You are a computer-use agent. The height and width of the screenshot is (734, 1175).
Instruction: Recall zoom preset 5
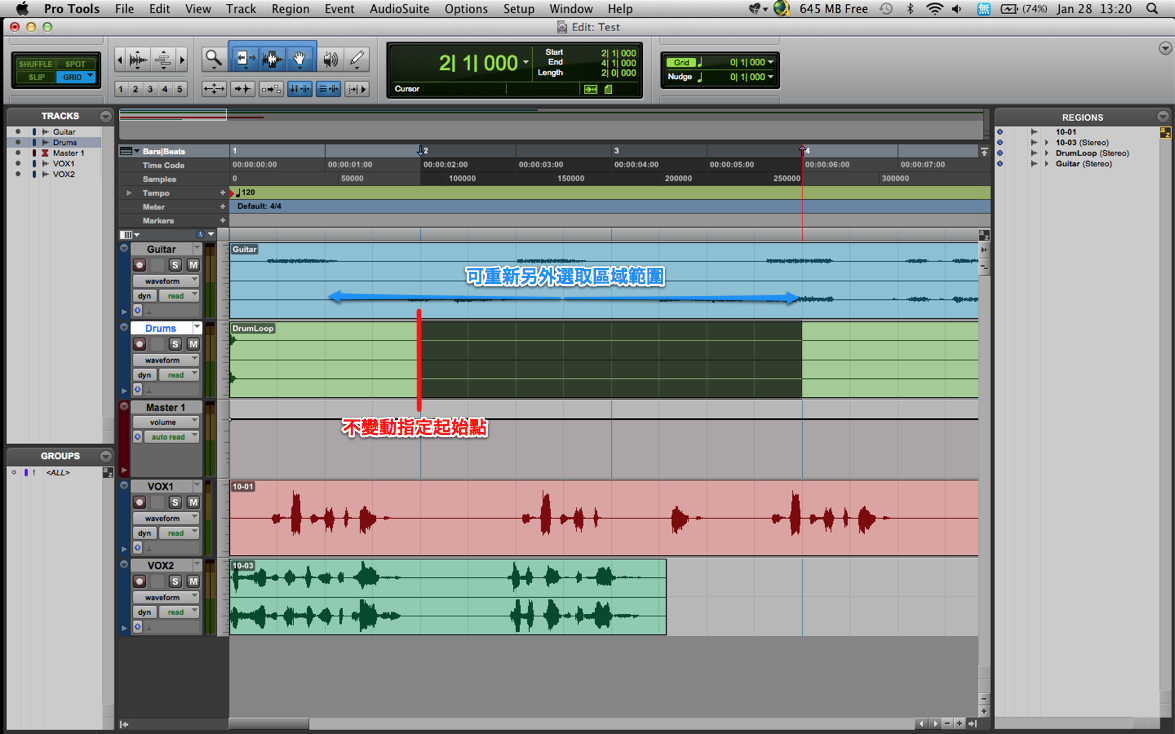click(x=179, y=88)
